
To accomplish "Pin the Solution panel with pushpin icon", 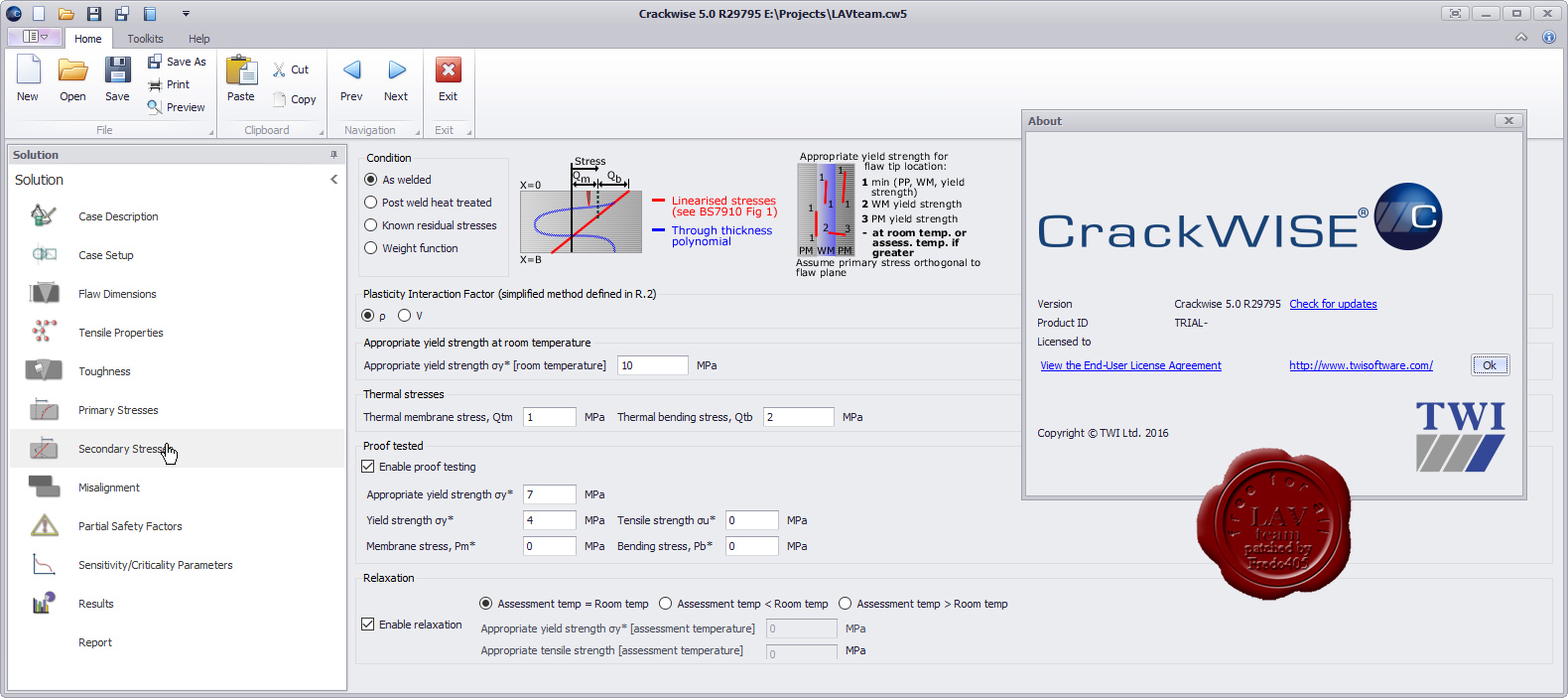I will [x=333, y=155].
